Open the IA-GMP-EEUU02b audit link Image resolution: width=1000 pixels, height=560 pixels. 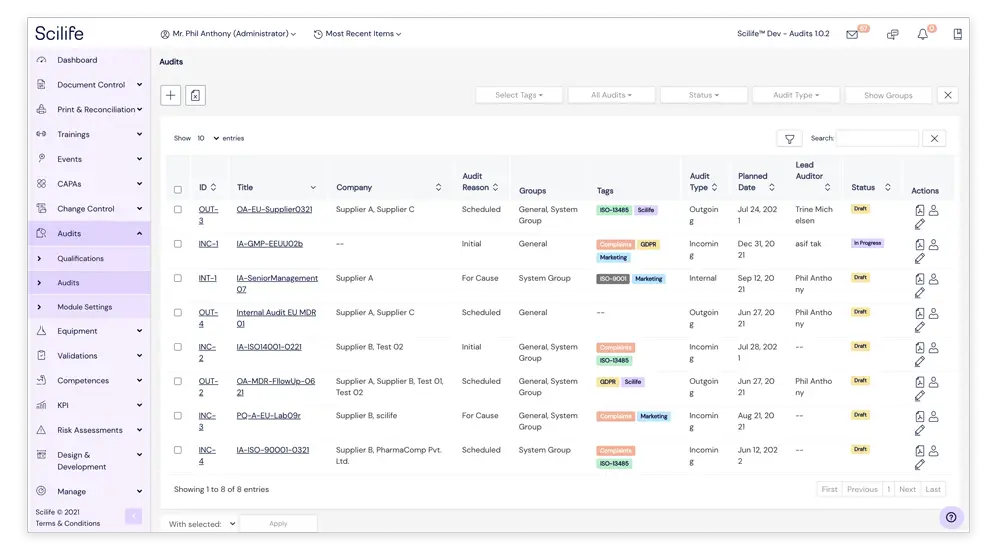coord(269,244)
